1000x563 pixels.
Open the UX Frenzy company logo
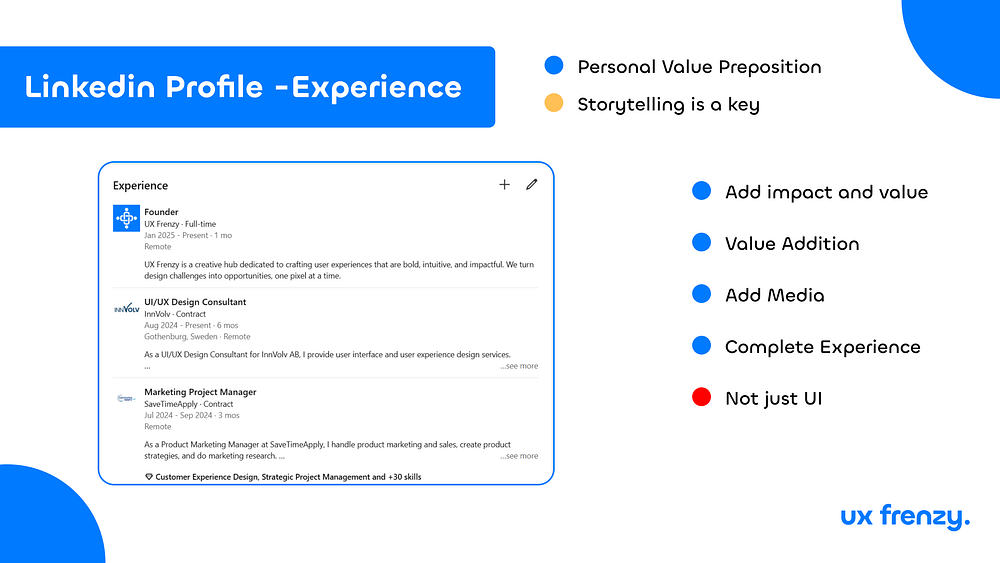pos(126,218)
